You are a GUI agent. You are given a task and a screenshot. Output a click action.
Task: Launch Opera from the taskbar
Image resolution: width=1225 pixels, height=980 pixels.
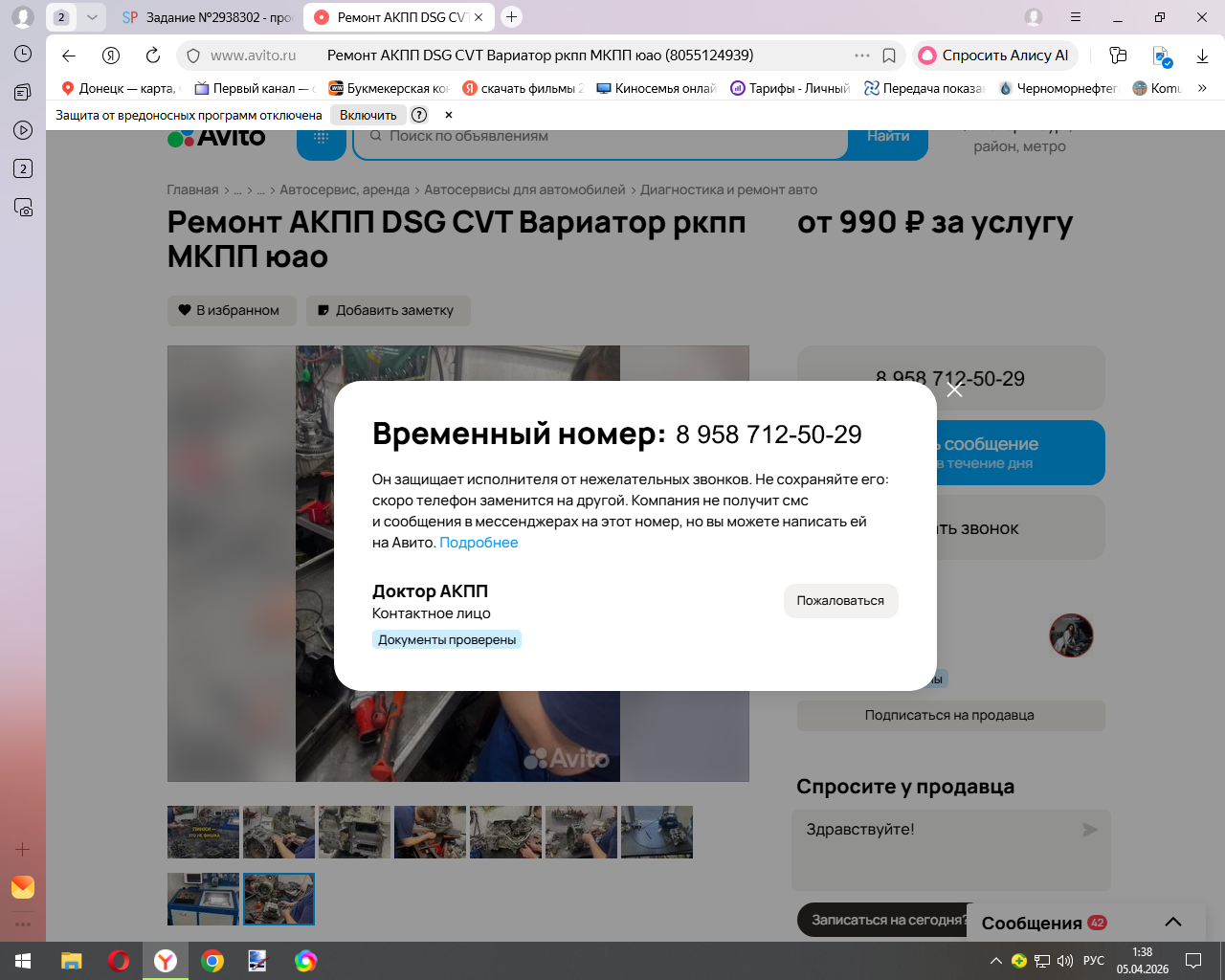[119, 961]
